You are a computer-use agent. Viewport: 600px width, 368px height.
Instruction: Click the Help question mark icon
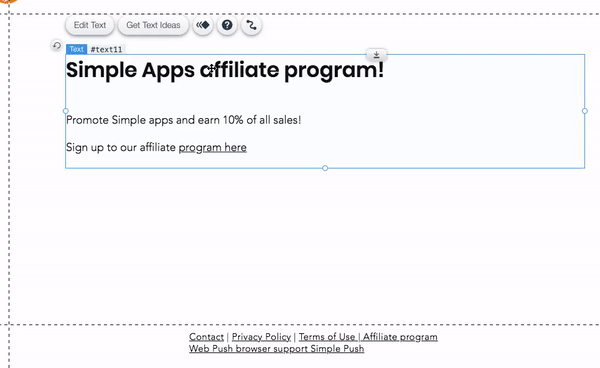click(x=227, y=25)
